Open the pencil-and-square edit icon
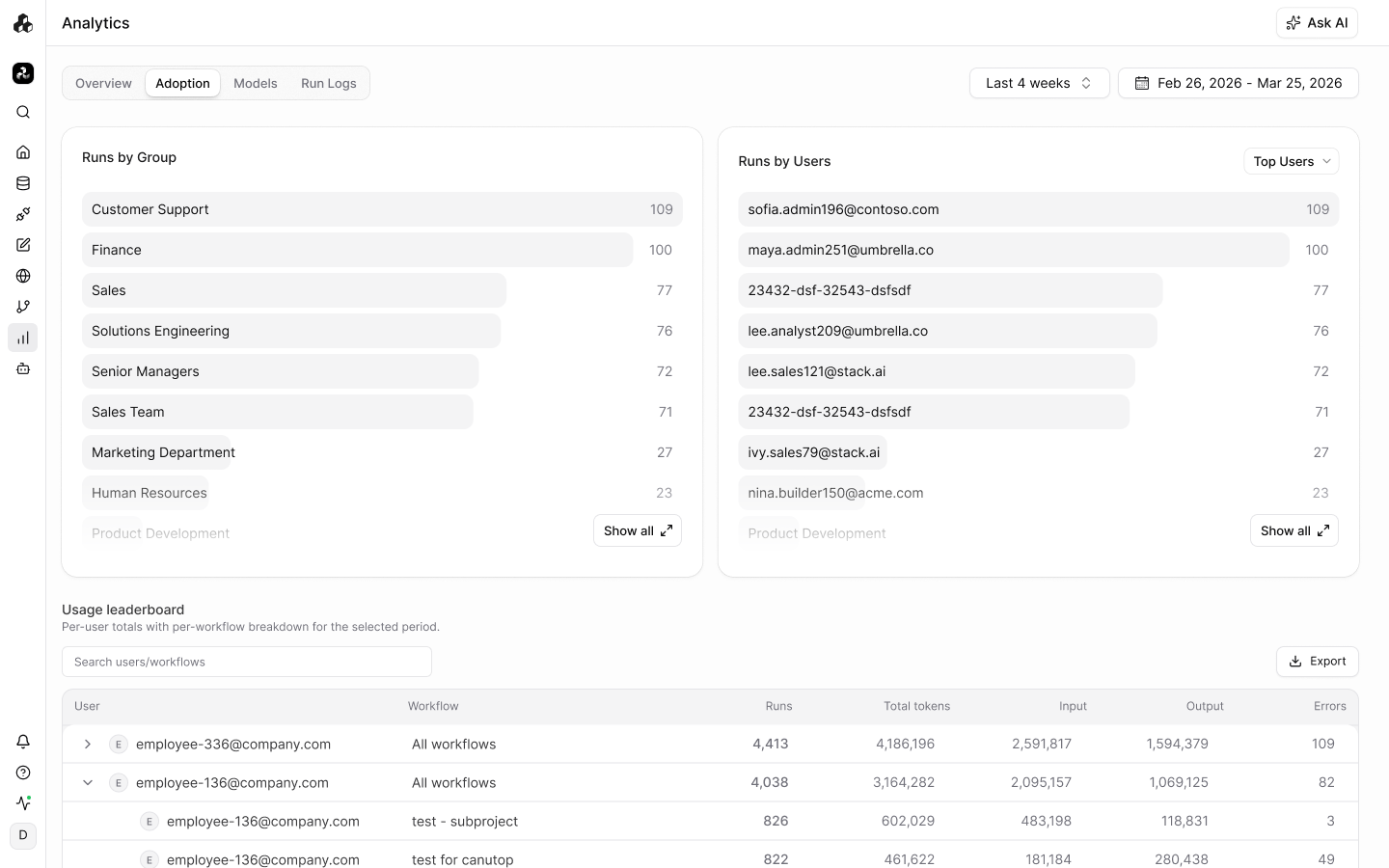 point(23,245)
